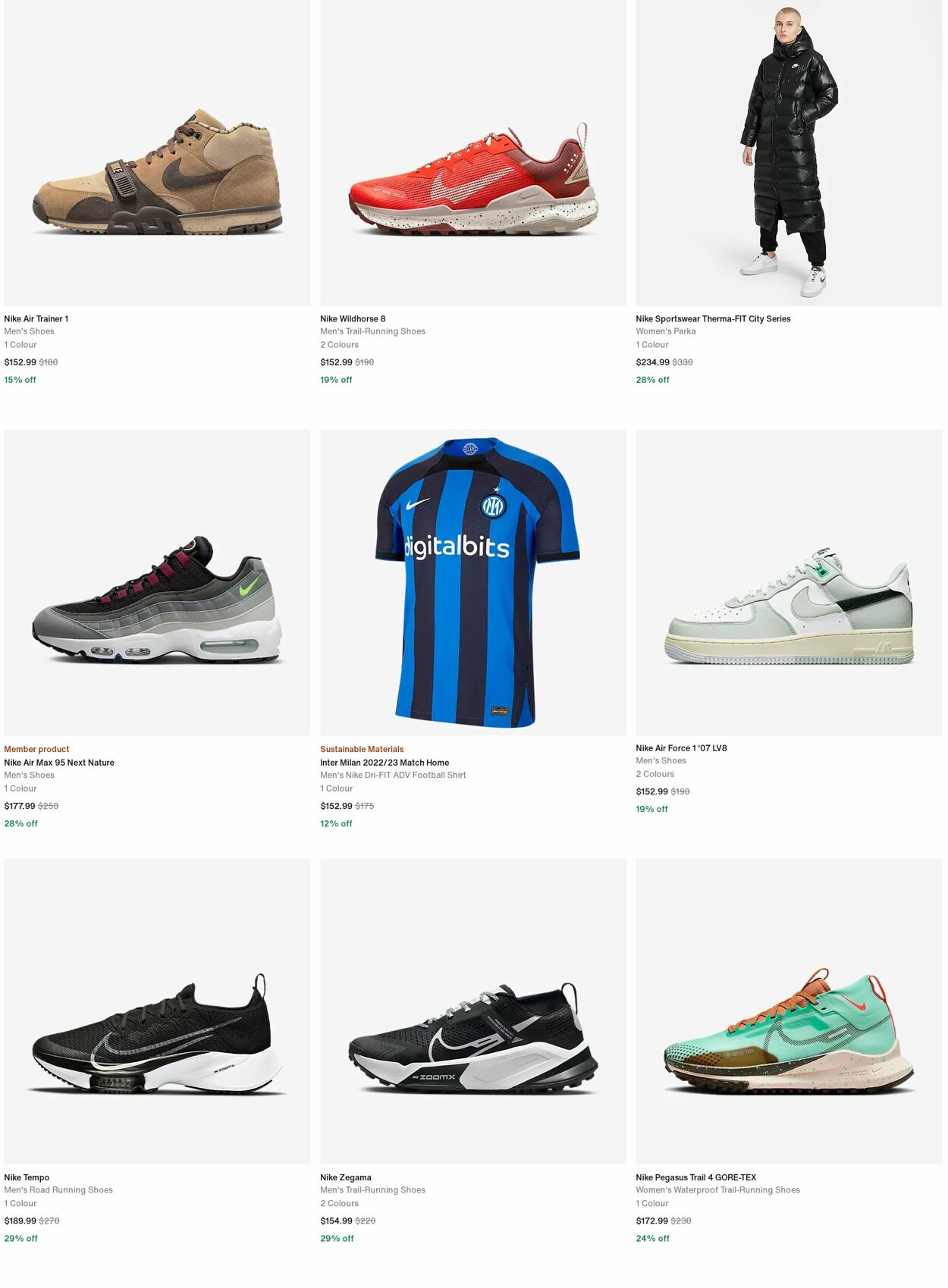948x1288 pixels.
Task: Open the Nike Zegama trail shoes listing
Action: click(x=343, y=1177)
